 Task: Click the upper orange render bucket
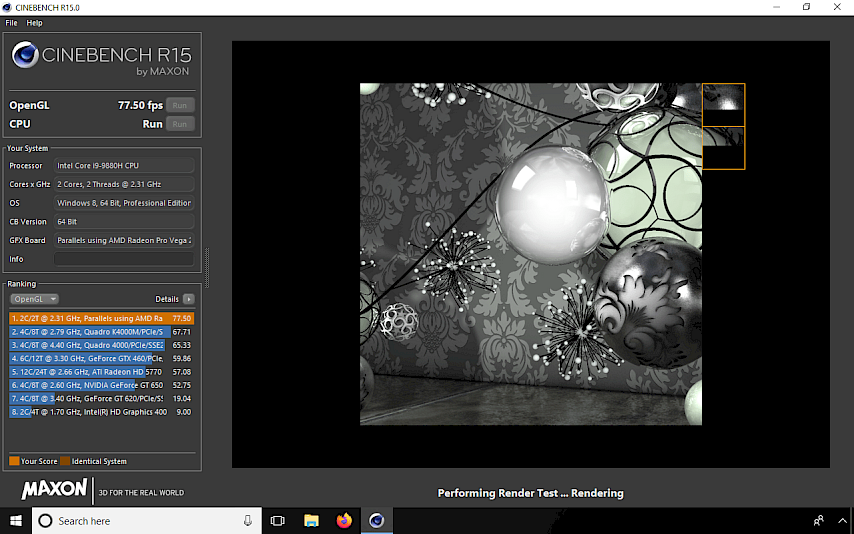click(723, 105)
